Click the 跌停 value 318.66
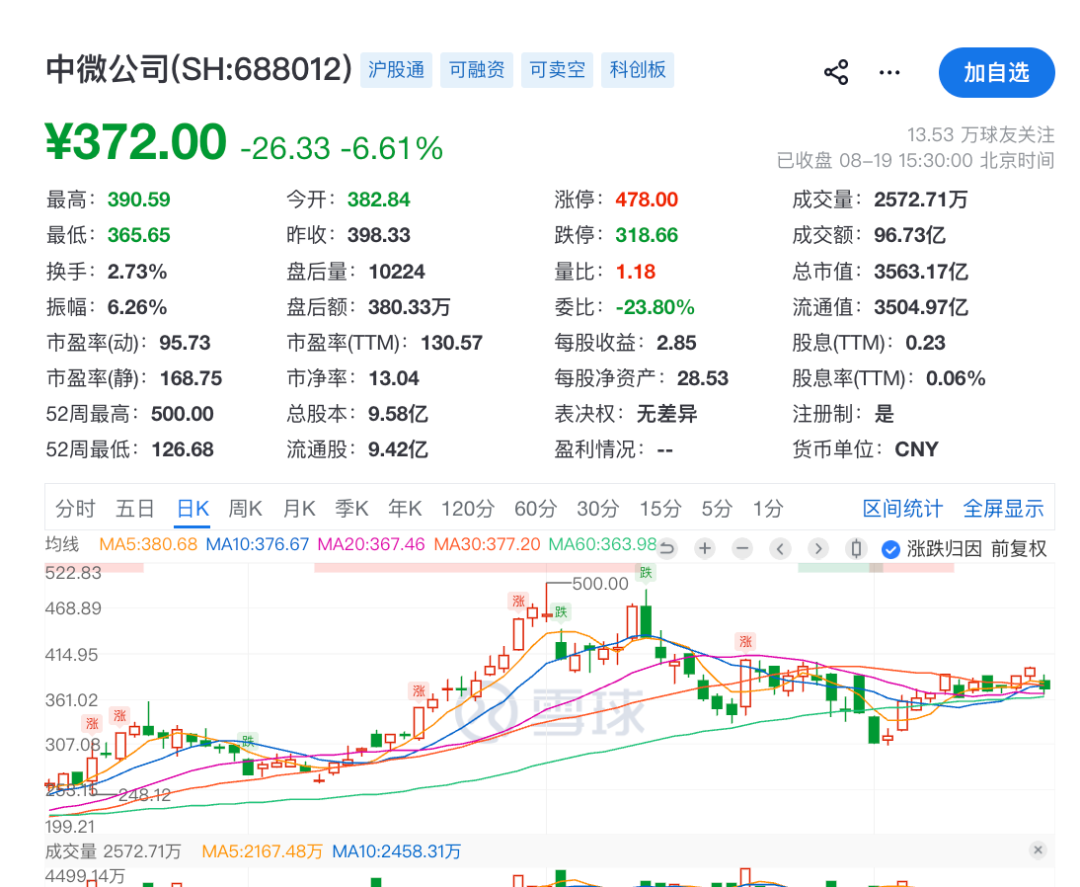 pos(647,236)
